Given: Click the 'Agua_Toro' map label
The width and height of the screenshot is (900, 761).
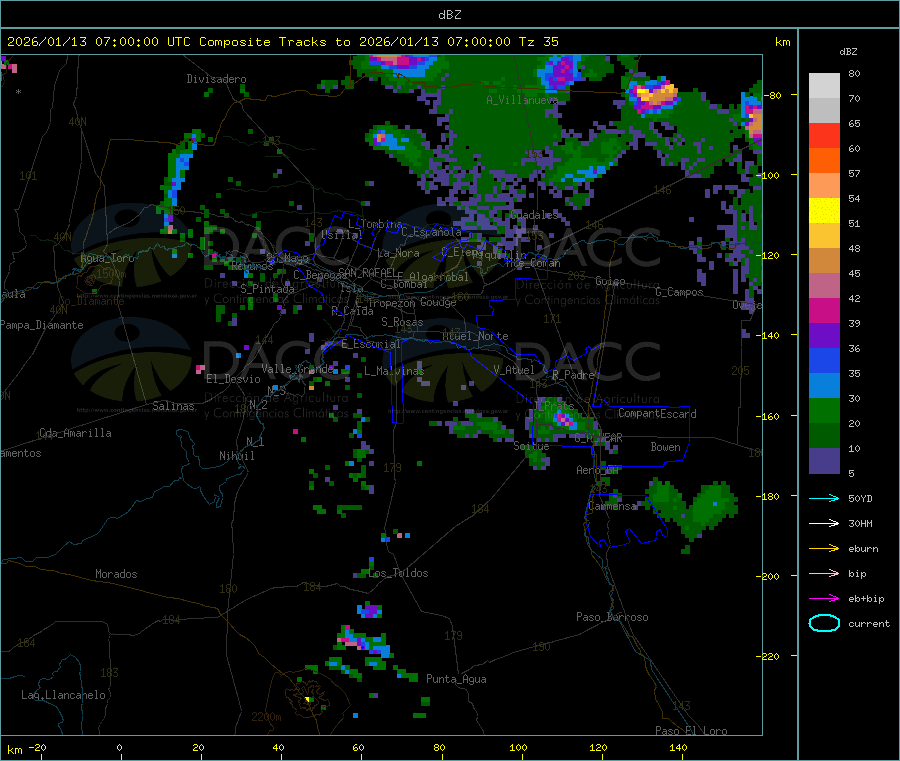Looking at the screenshot, I should [x=107, y=258].
